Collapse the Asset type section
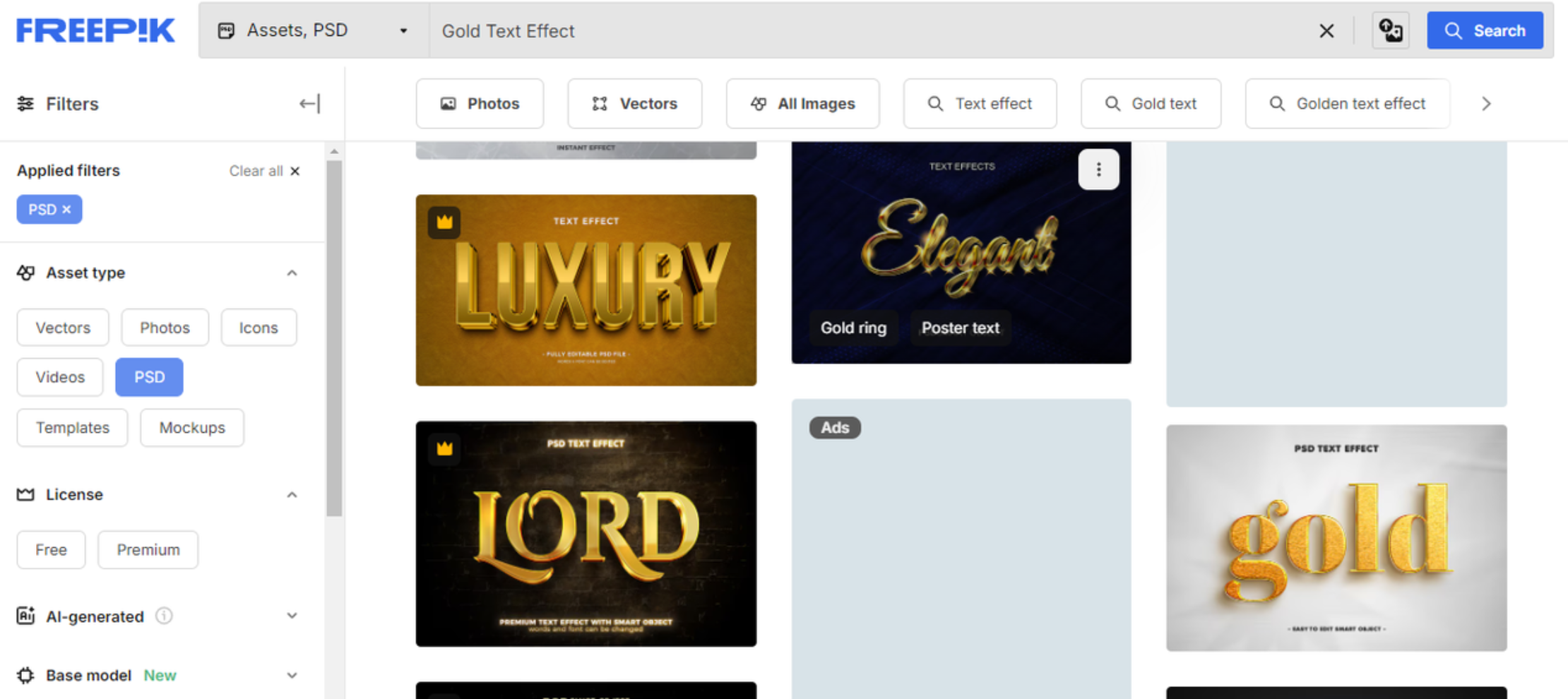Image resolution: width=1568 pixels, height=699 pixels. (x=292, y=273)
